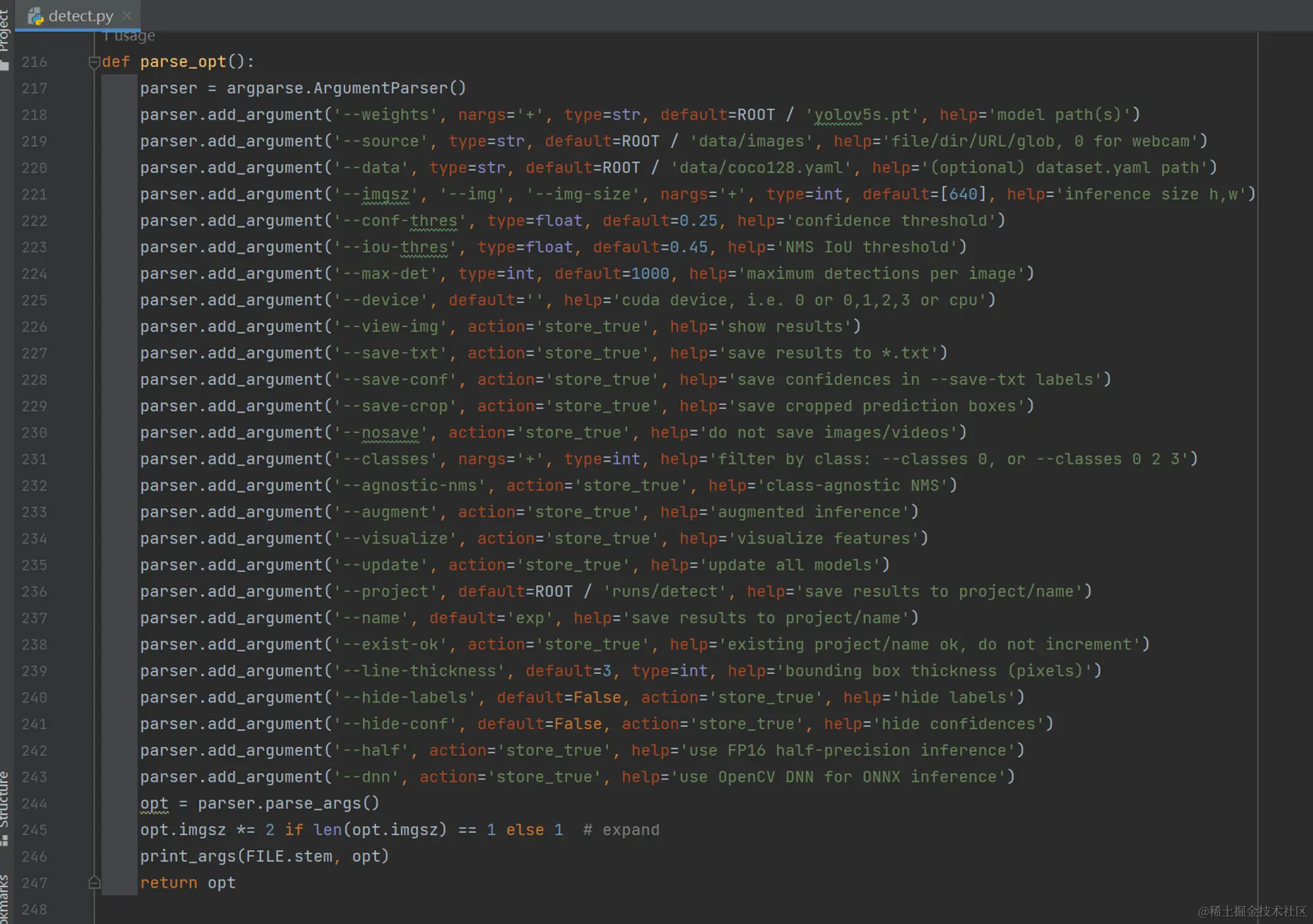Switch to the detect.py tab
The height and width of the screenshot is (924, 1313).
click(x=80, y=16)
